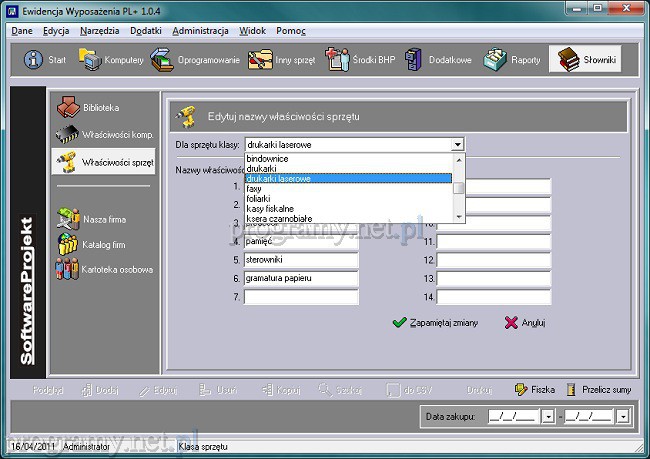Click Zapamiętaj zmiany button
Image resolution: width=650 pixels, height=459 pixels.
pos(435,323)
